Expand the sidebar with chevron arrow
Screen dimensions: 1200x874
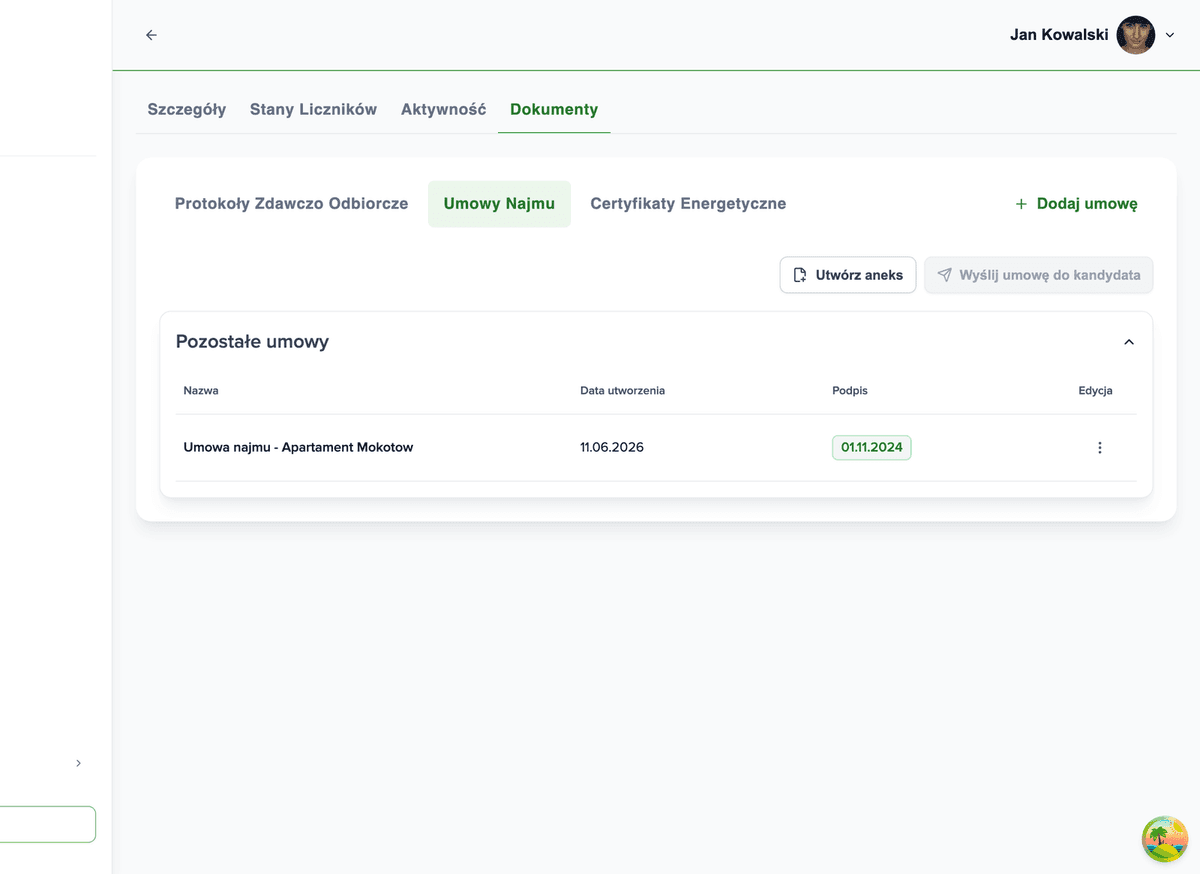pyautogui.click(x=79, y=763)
